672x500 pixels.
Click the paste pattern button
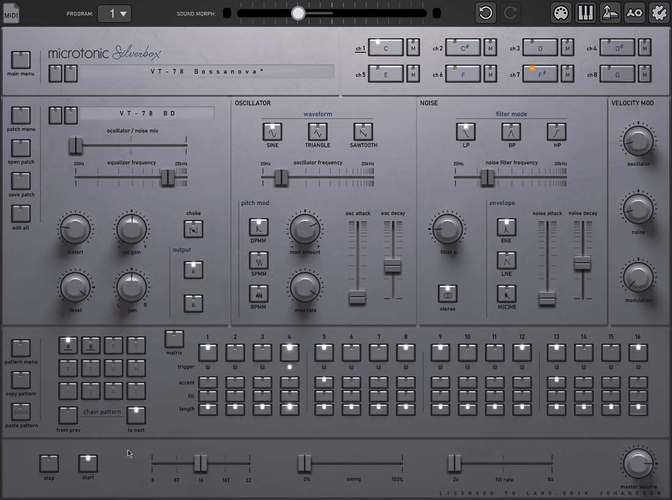click(x=21, y=412)
